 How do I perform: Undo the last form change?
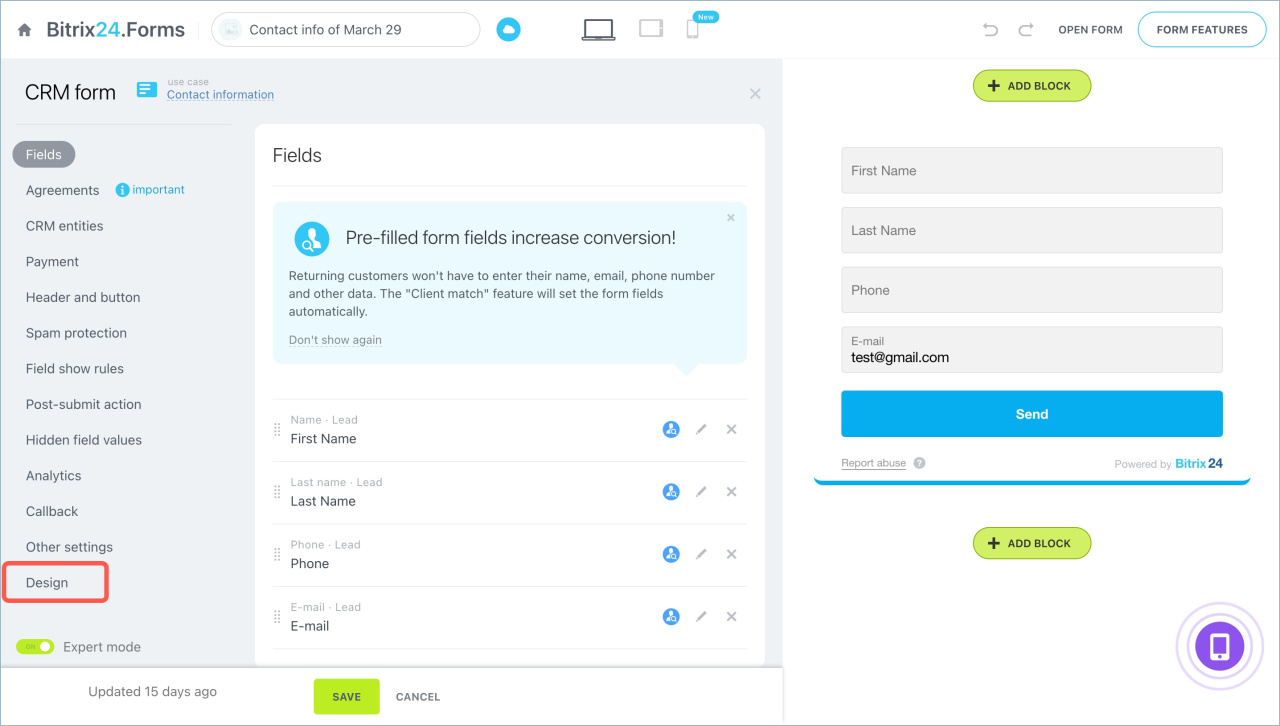tap(990, 30)
